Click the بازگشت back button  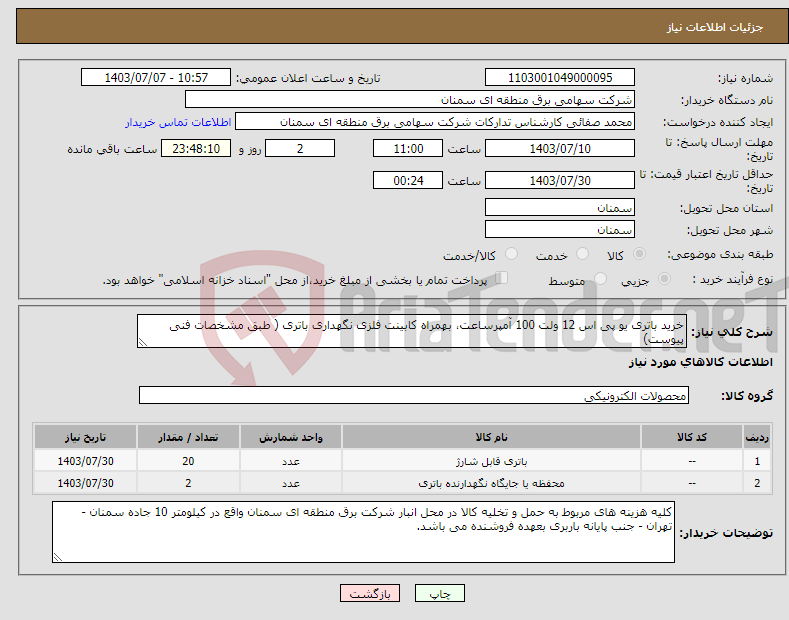[x=370, y=594]
